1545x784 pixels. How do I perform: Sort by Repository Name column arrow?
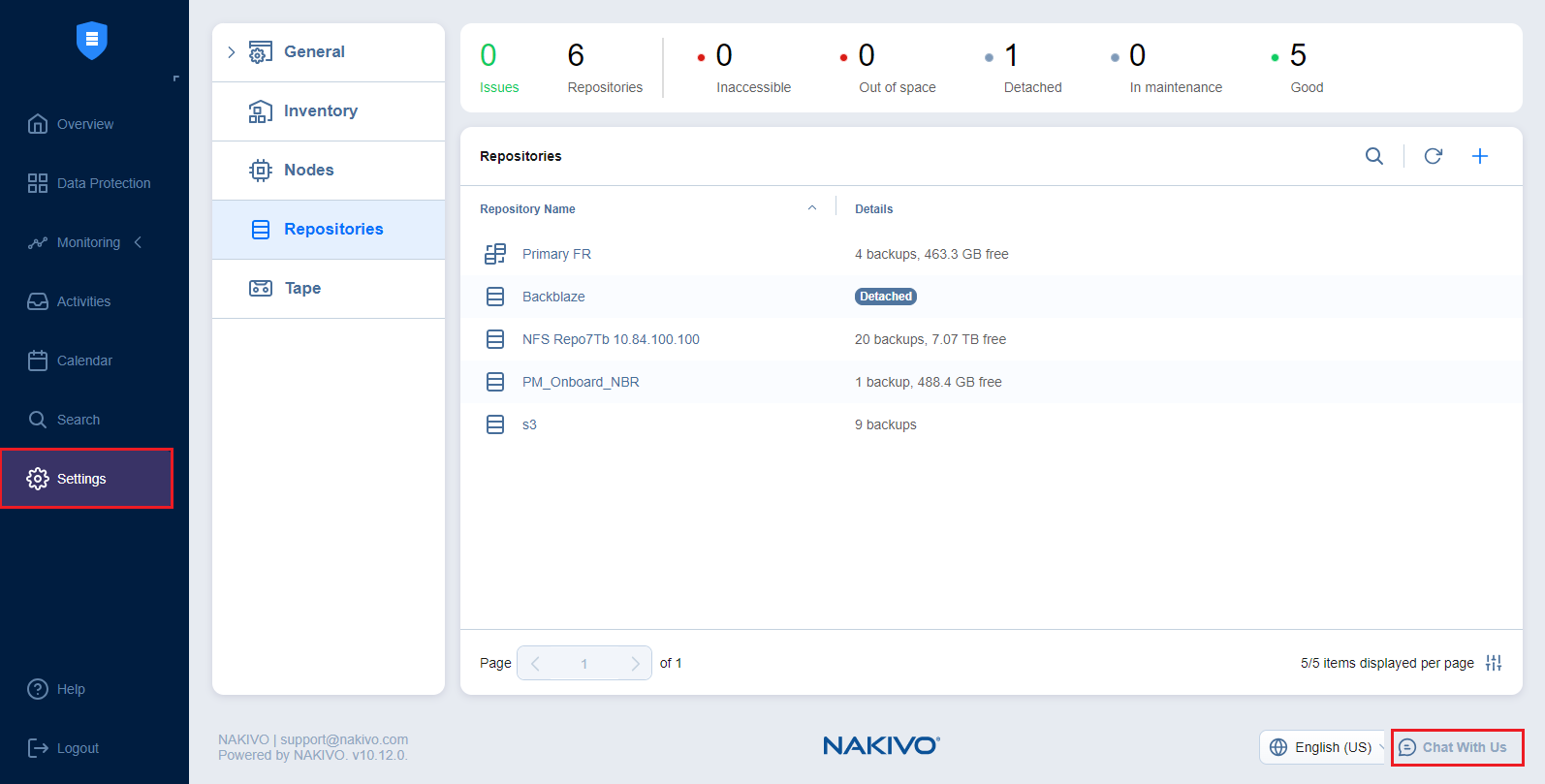(812, 208)
